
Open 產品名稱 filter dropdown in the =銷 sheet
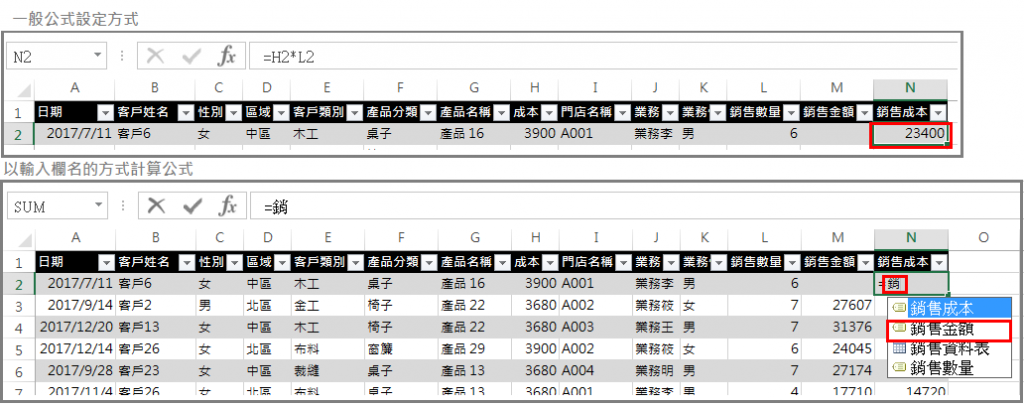click(501, 263)
